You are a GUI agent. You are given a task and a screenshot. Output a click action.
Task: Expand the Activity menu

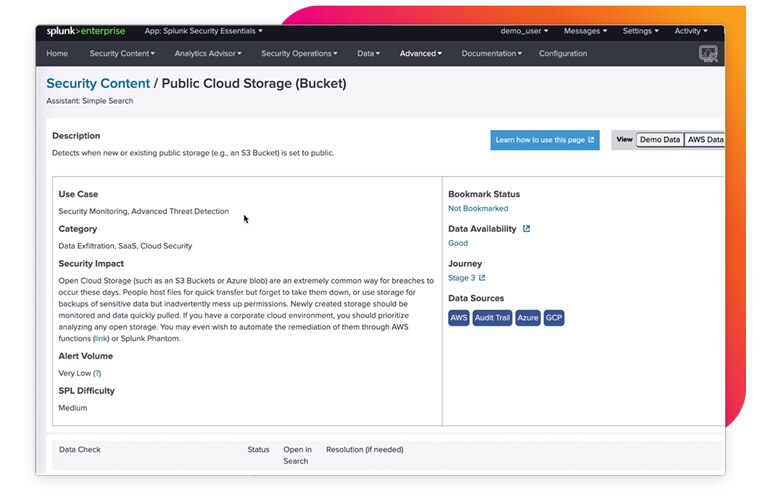tap(691, 31)
